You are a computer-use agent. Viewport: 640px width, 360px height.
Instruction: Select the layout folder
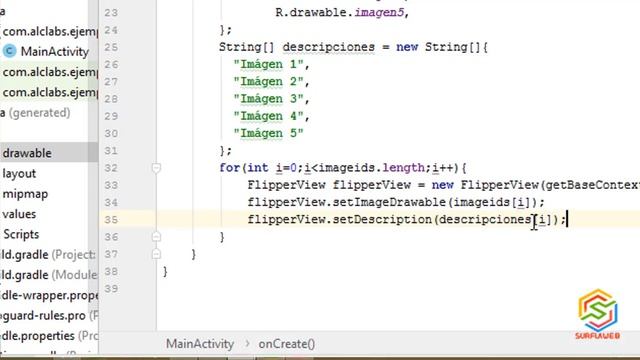(x=19, y=173)
